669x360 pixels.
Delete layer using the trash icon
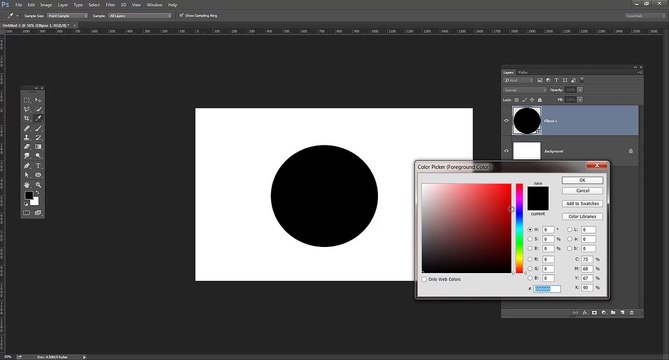[x=631, y=313]
